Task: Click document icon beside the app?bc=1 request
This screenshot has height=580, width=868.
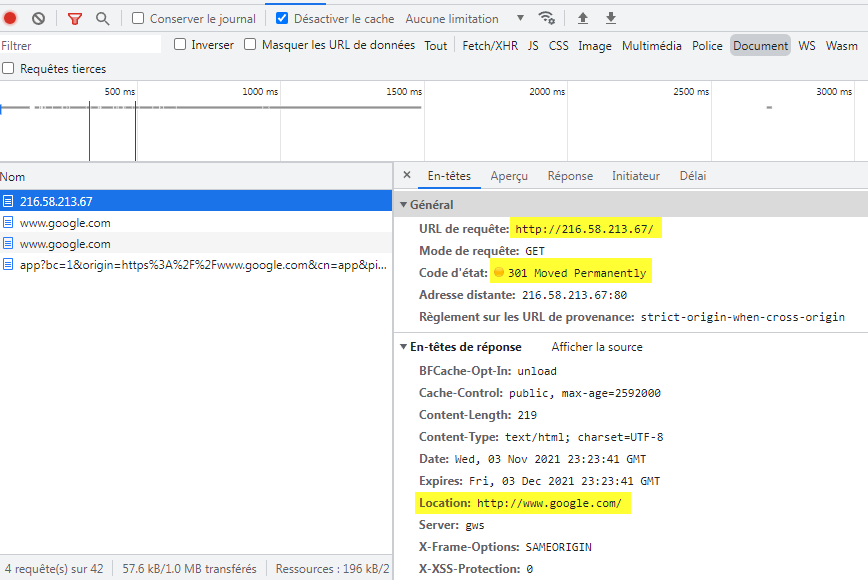Action: 8,264
